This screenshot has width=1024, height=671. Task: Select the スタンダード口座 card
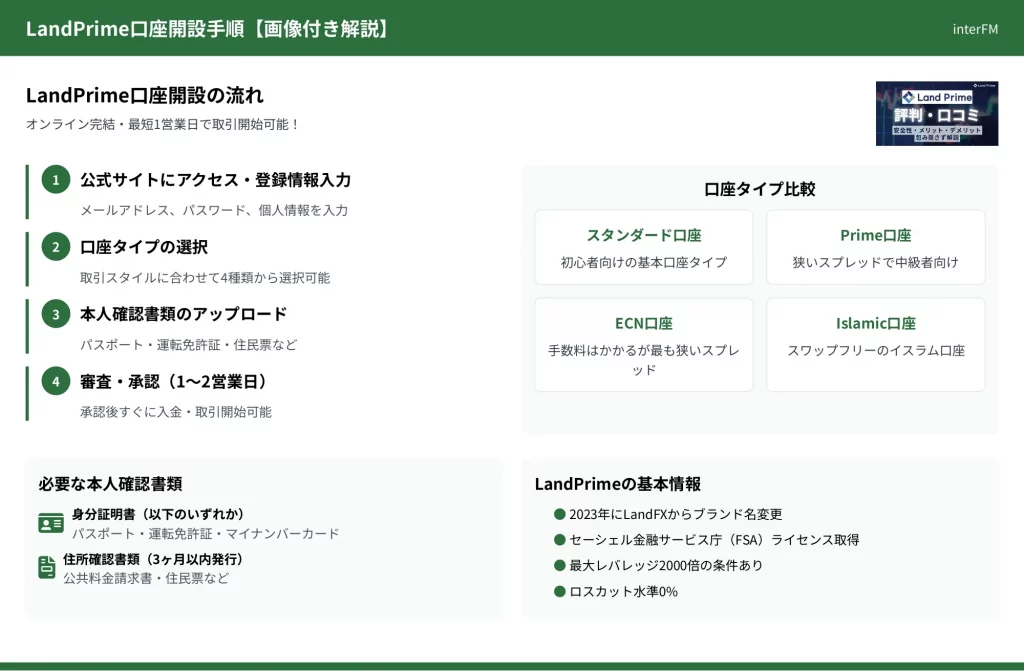click(x=643, y=247)
